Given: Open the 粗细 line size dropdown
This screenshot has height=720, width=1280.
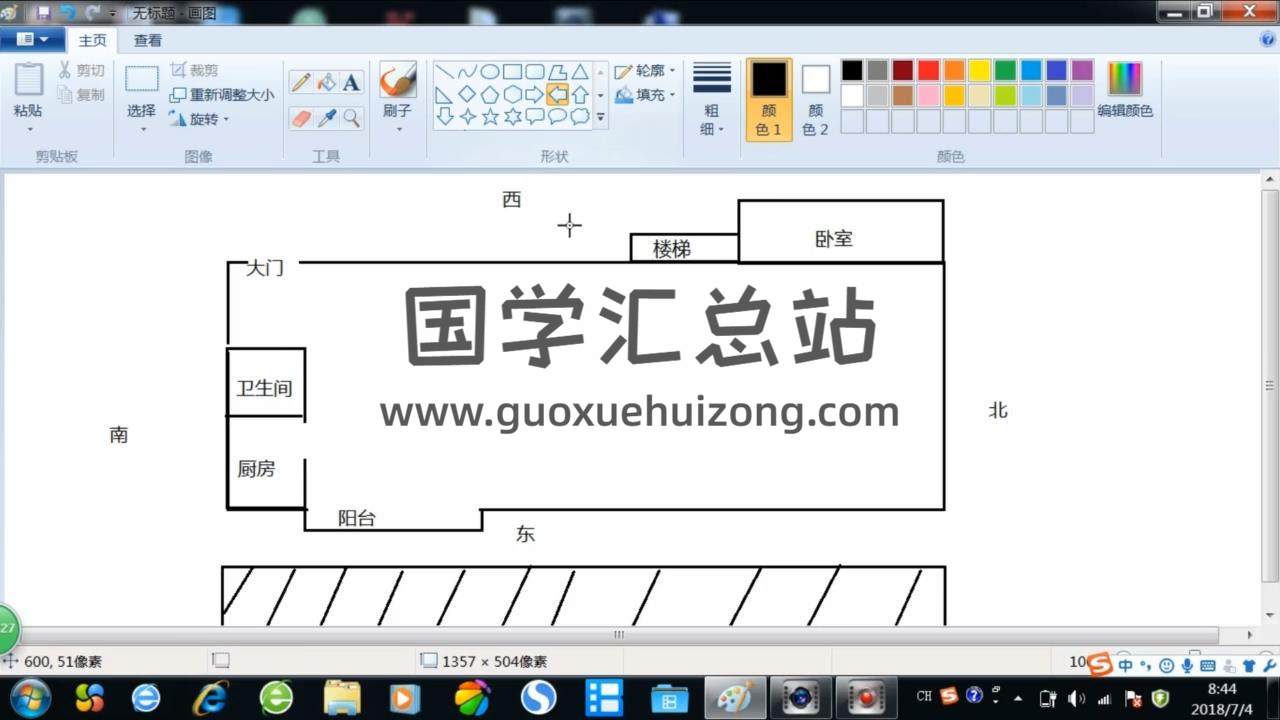Looking at the screenshot, I should click(x=712, y=98).
